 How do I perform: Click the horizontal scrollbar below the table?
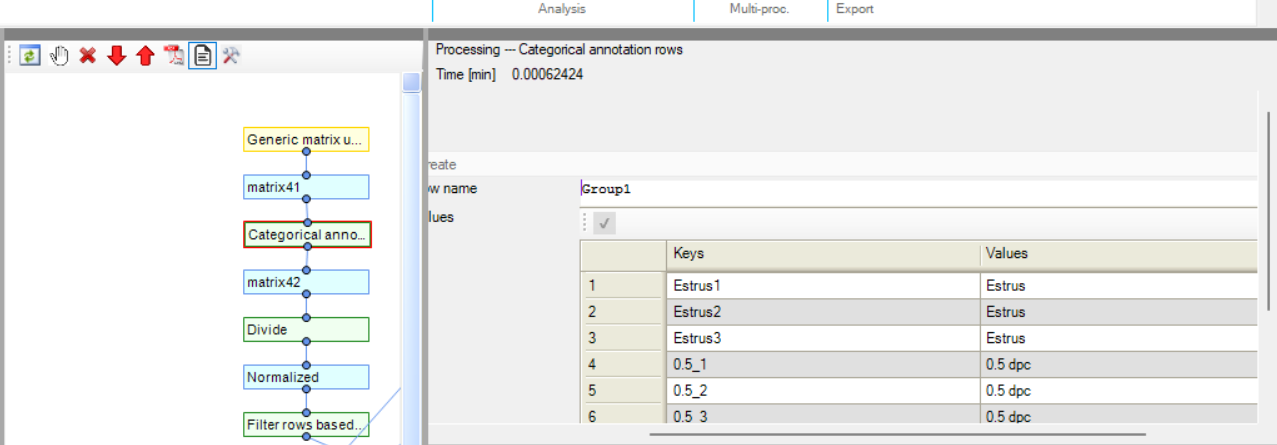(897, 434)
